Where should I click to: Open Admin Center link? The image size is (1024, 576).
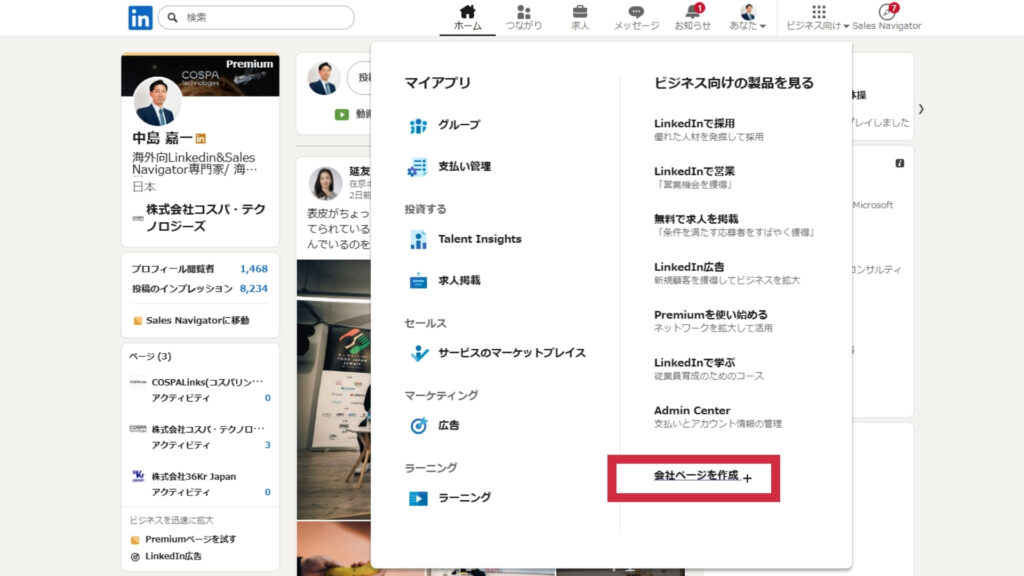(692, 410)
